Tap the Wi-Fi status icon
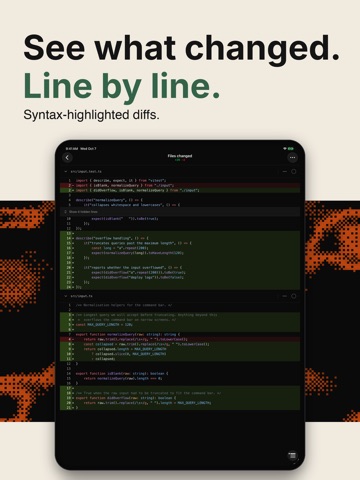Screen dimensions: 360x480 [x=285, y=148]
